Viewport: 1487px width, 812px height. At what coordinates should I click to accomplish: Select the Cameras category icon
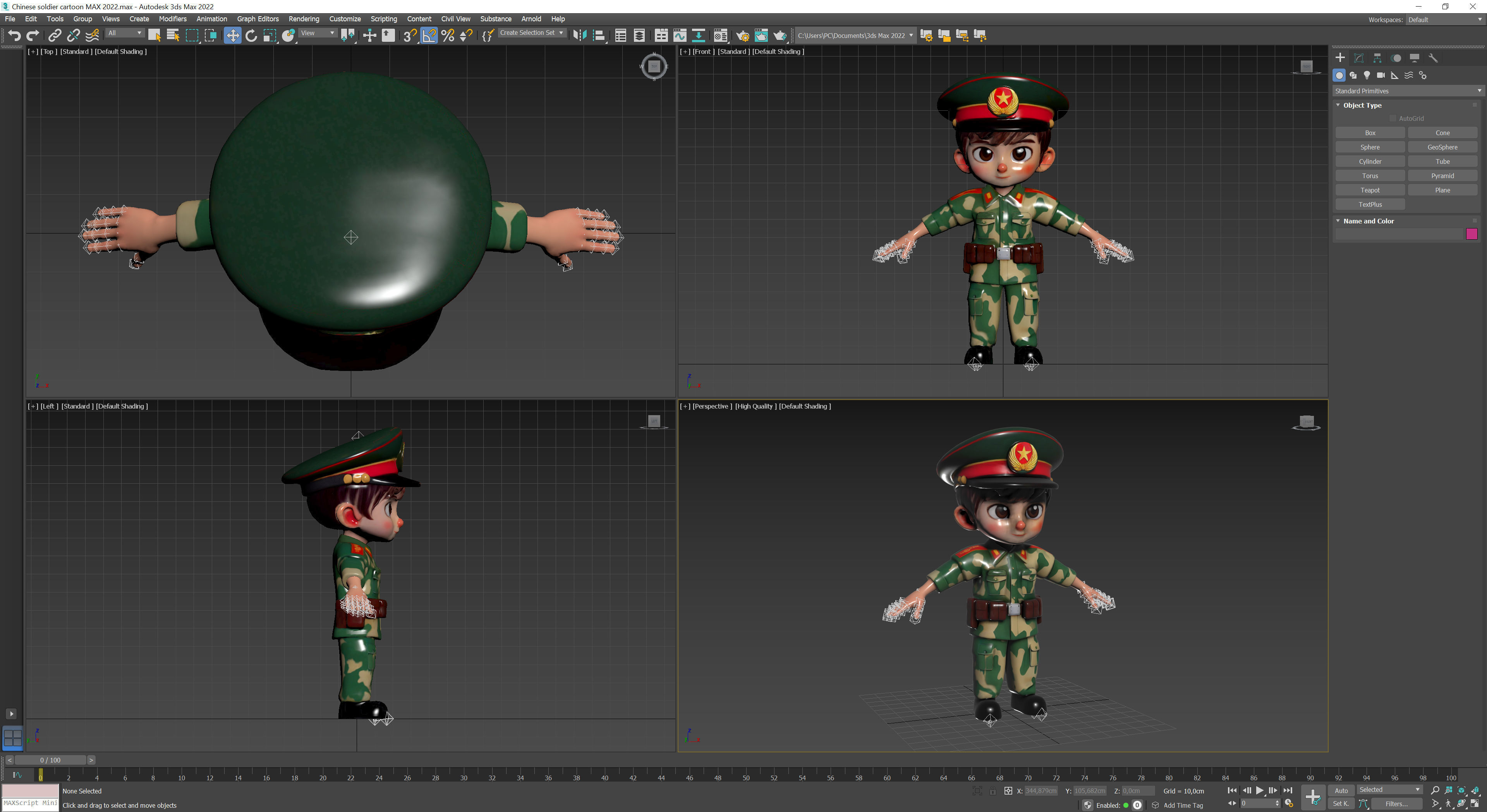[1381, 76]
